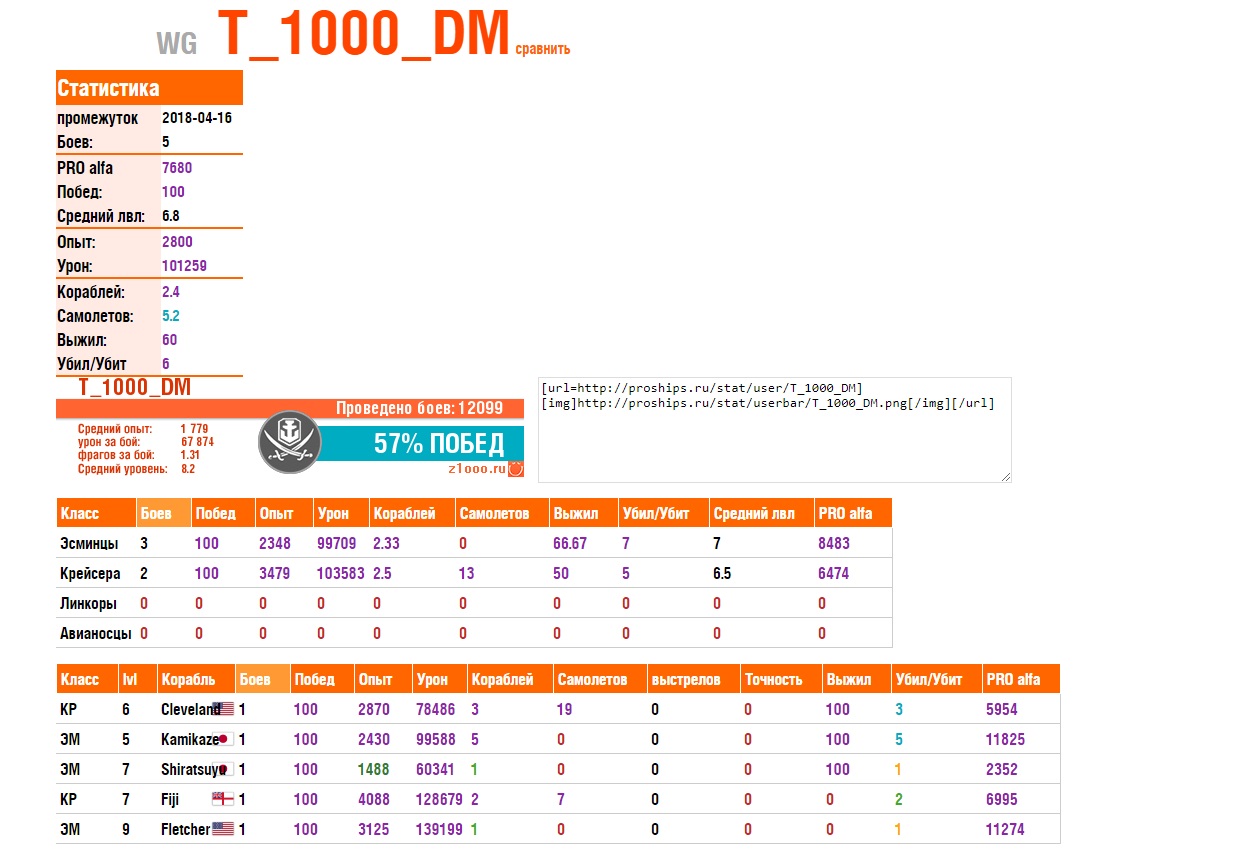Viewport: 1235px width, 854px height.
Task: Click the Эсминцы row label
Action: coord(89,544)
